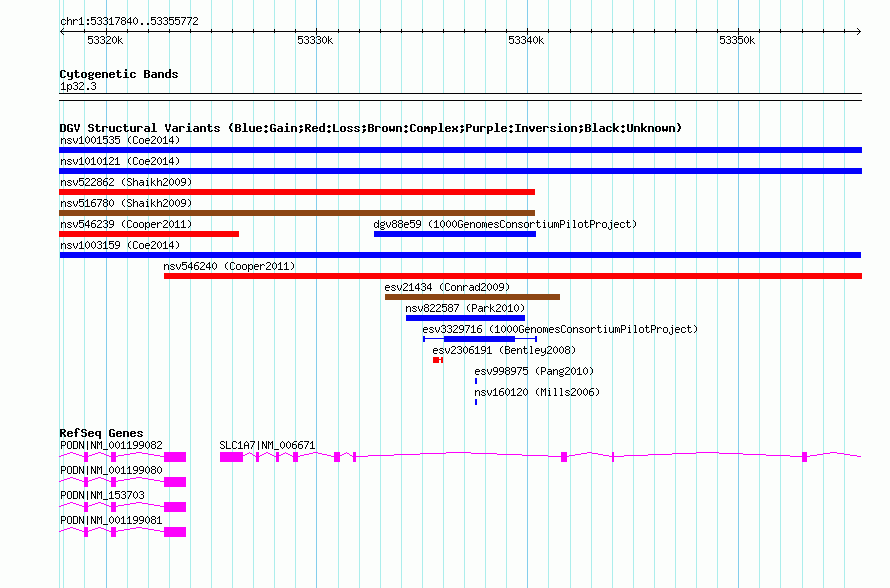Click the 1p32.3 band label
Viewport: 890px width, 588px height.
(78, 87)
